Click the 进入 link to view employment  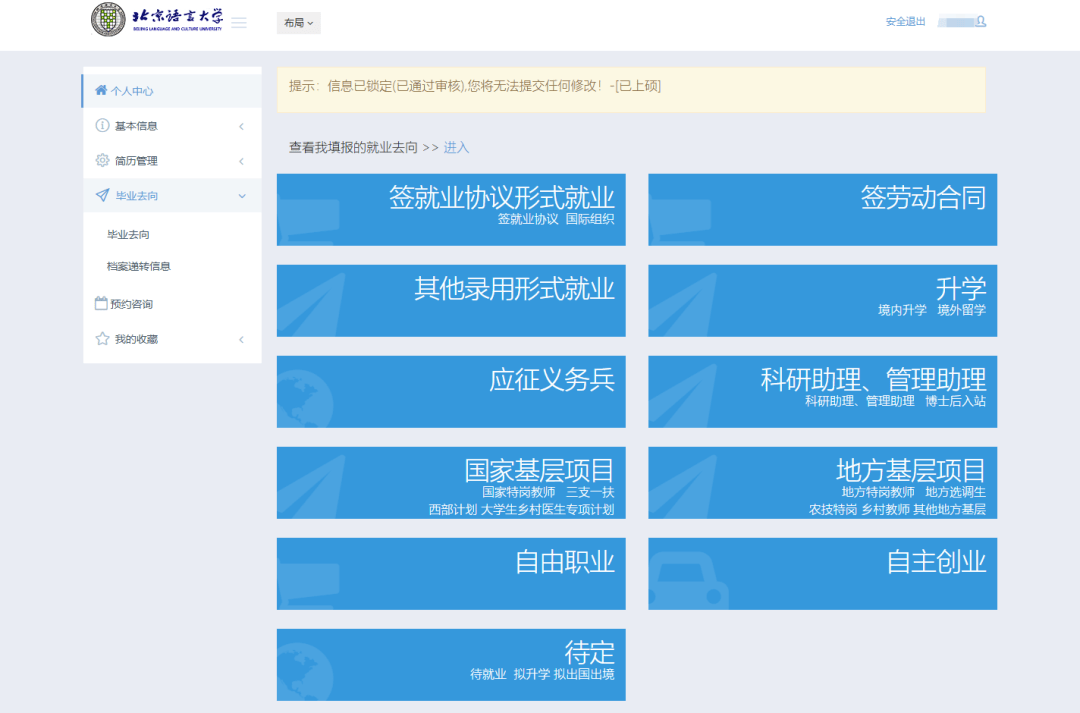point(456,147)
